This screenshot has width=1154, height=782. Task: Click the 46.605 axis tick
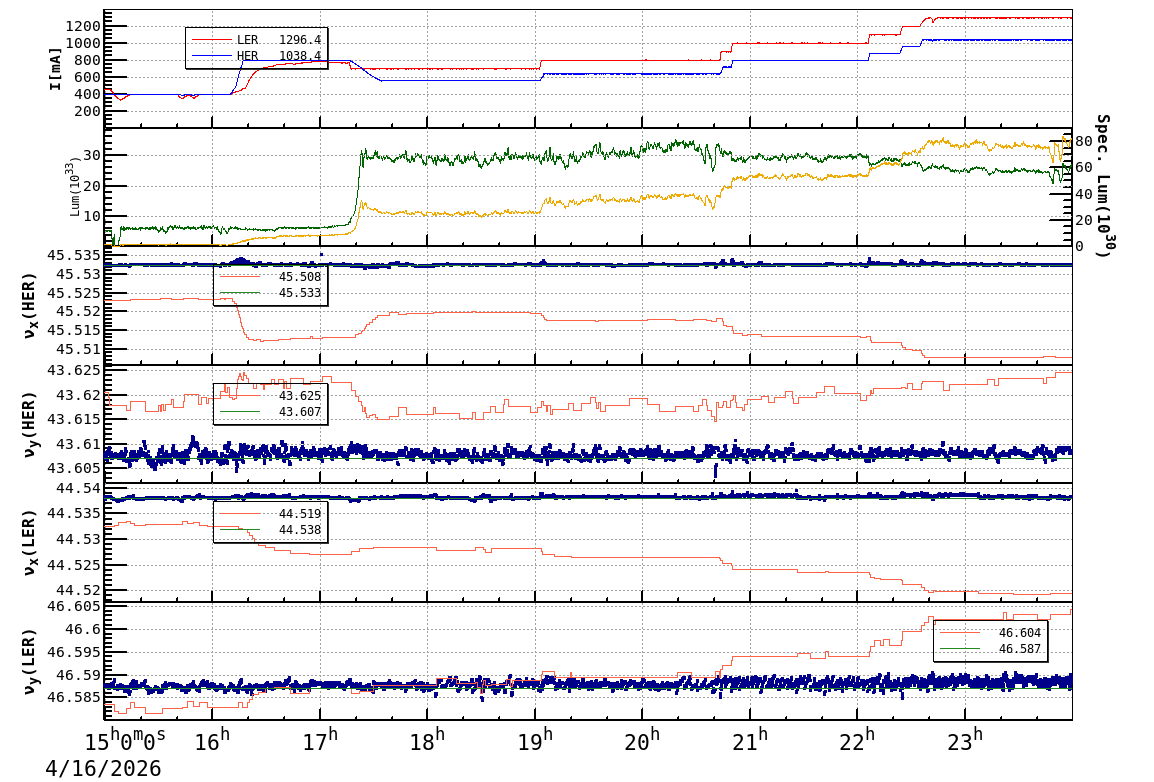[74, 606]
